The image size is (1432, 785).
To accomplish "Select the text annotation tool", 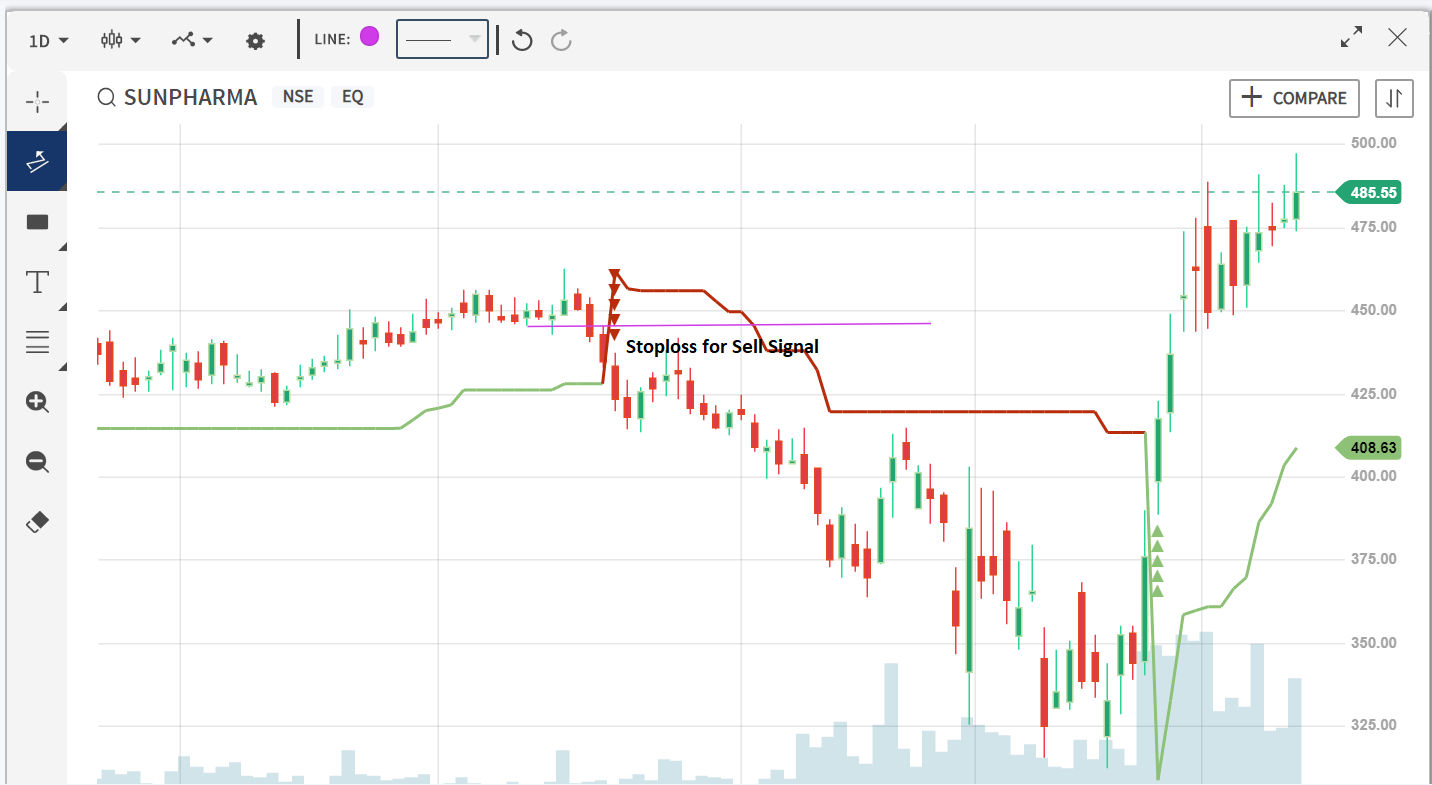I will (37, 282).
